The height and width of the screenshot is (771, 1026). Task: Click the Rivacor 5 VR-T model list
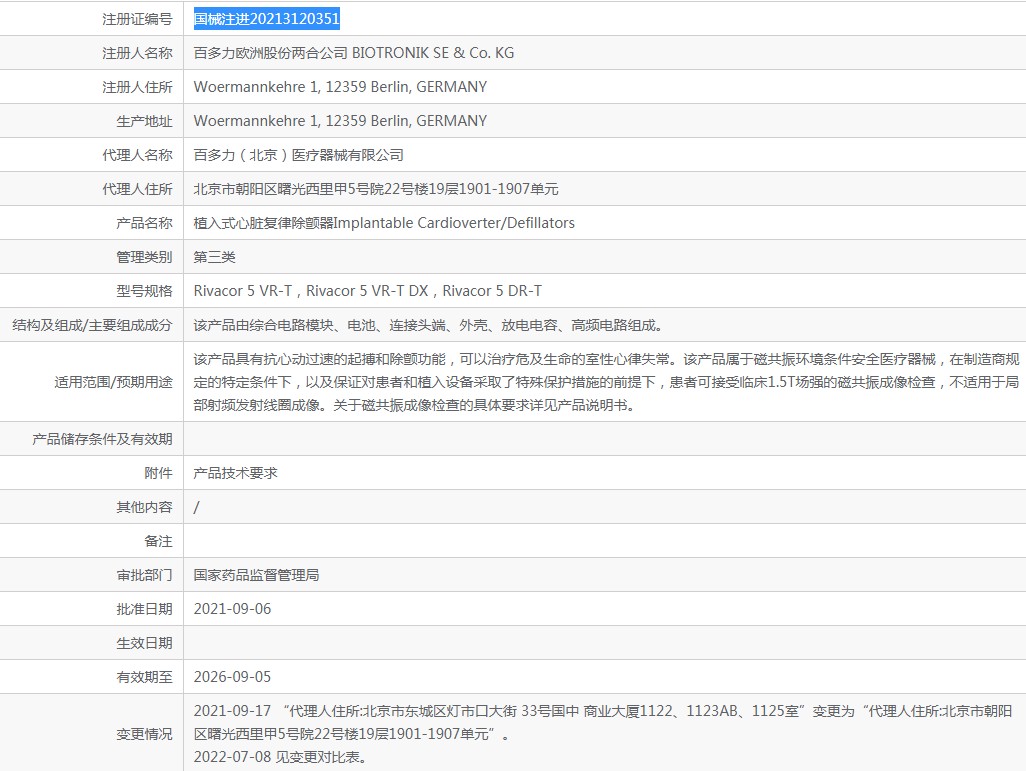click(x=368, y=291)
